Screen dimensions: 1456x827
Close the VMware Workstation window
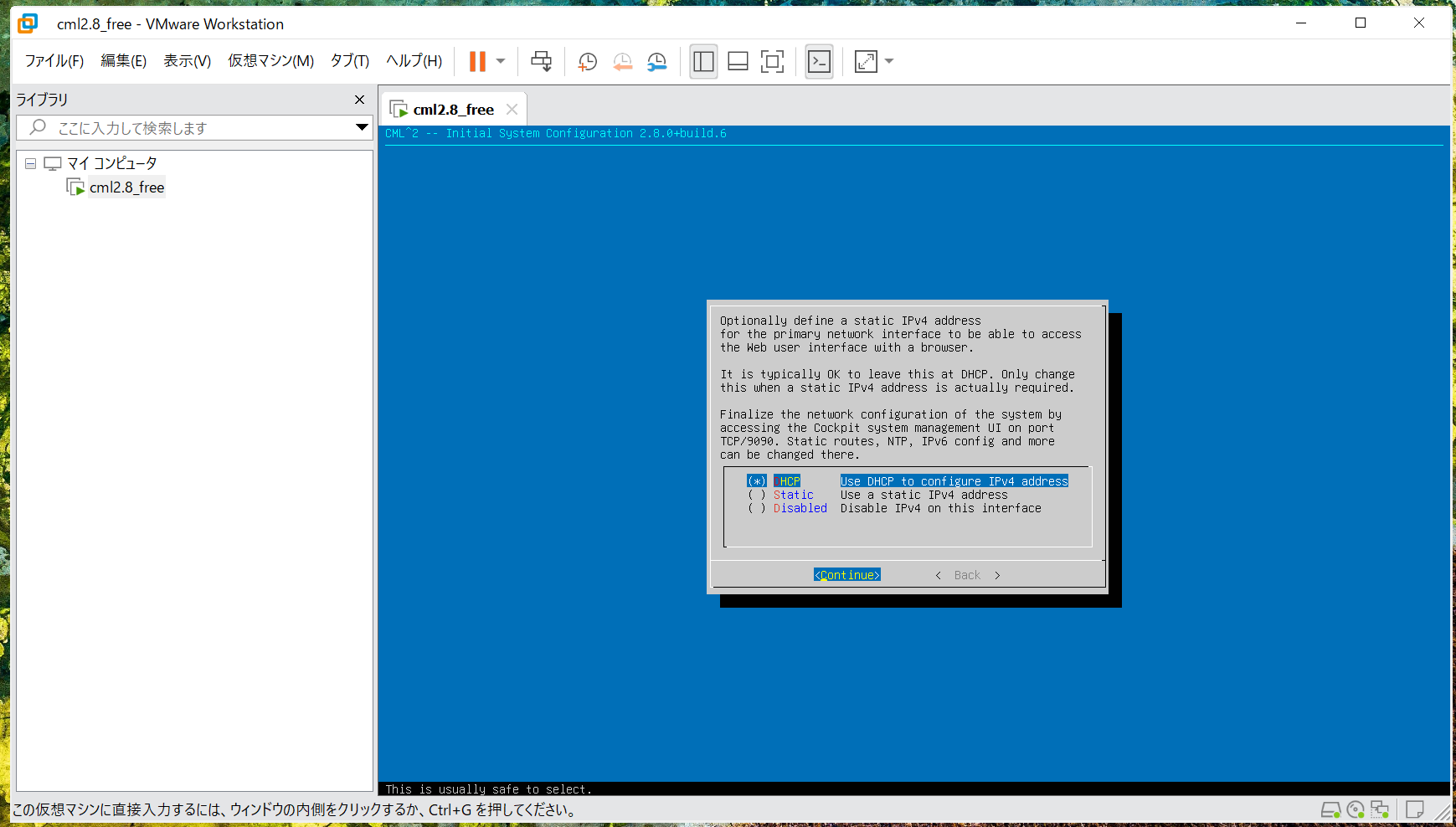click(1419, 23)
